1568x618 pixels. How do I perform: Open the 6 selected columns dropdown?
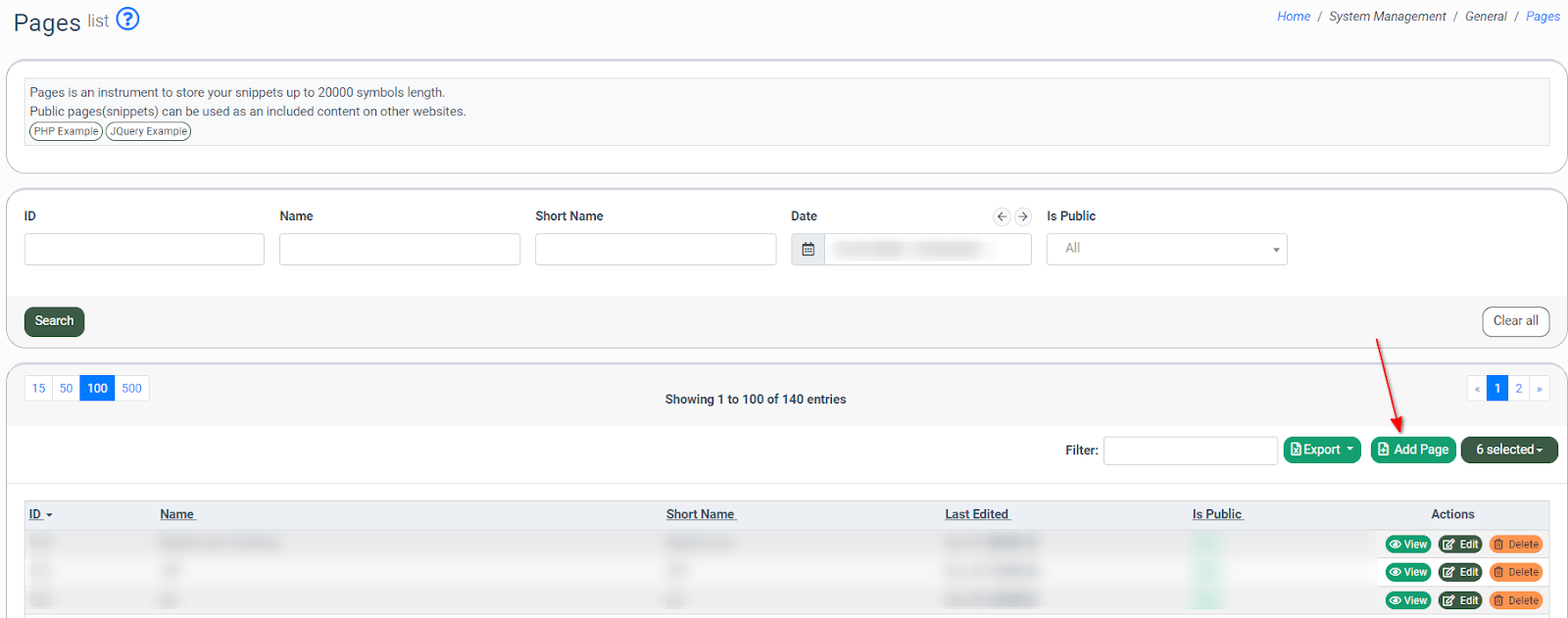pos(1508,450)
